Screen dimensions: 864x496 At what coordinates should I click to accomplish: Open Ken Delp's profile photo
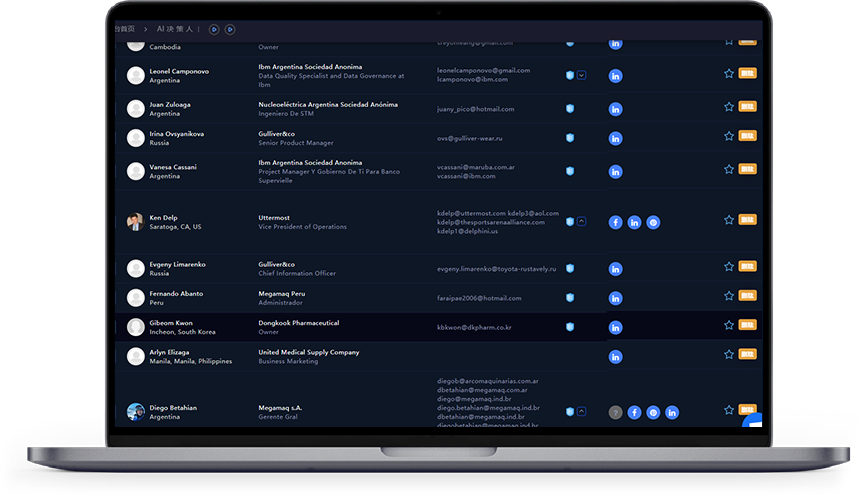click(x=135, y=222)
